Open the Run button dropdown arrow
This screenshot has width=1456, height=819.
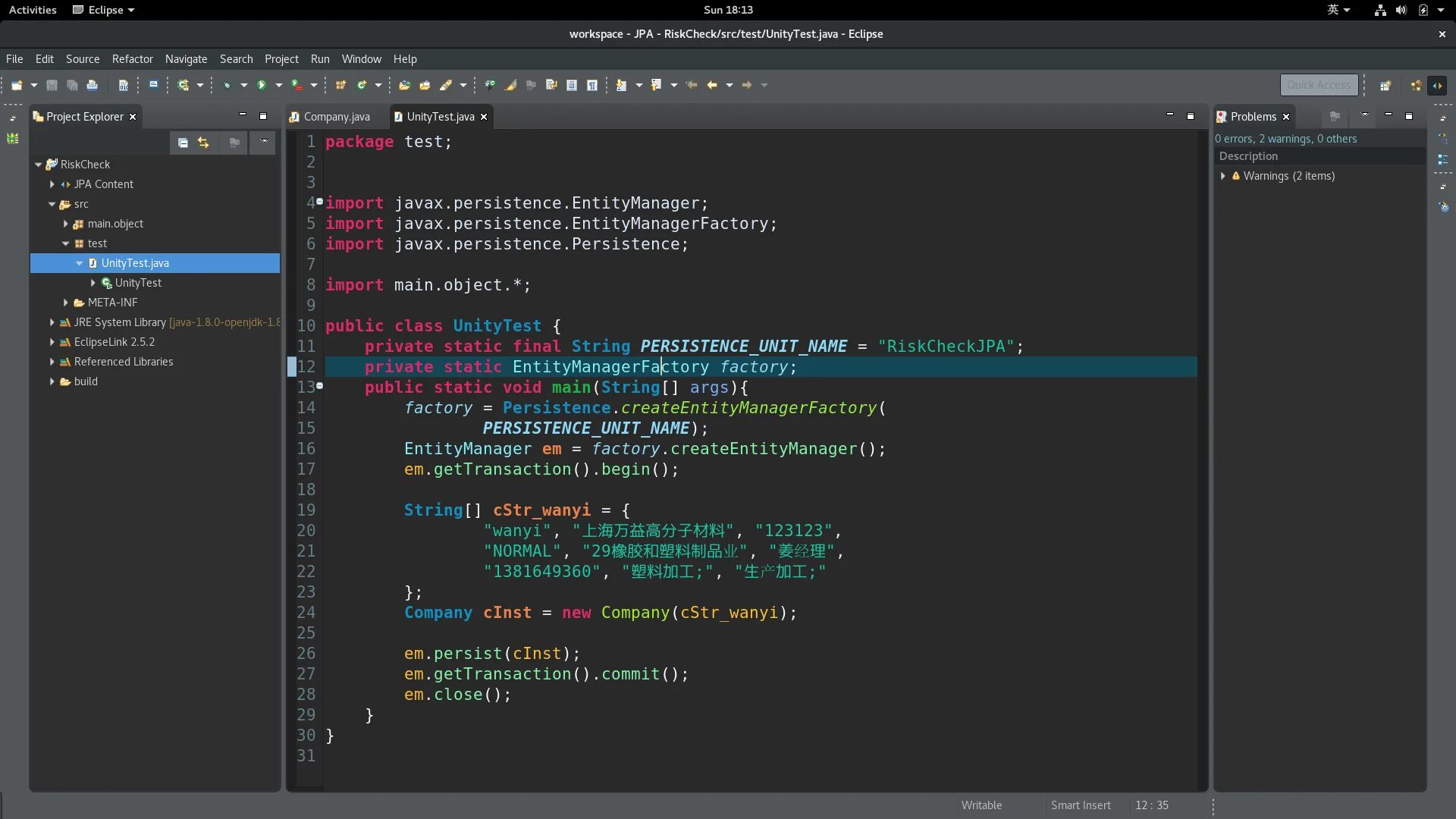[278, 85]
